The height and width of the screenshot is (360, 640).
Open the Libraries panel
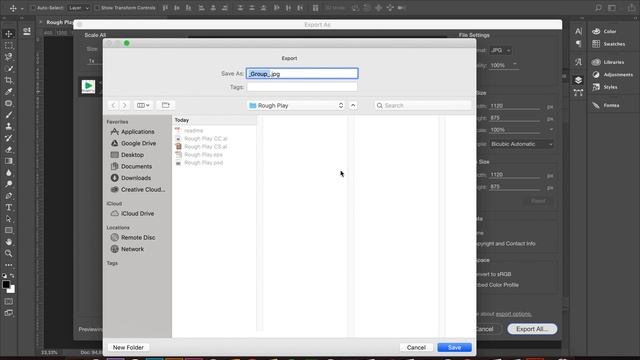click(x=608, y=62)
